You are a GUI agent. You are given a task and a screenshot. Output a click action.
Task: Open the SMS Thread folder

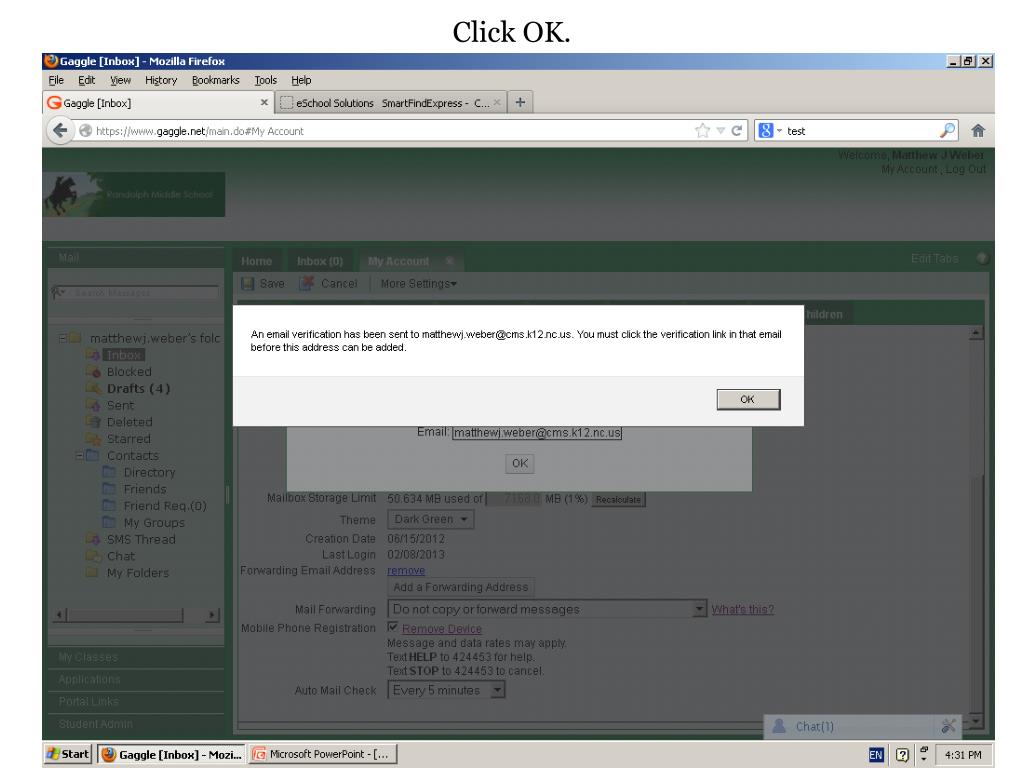[141, 539]
